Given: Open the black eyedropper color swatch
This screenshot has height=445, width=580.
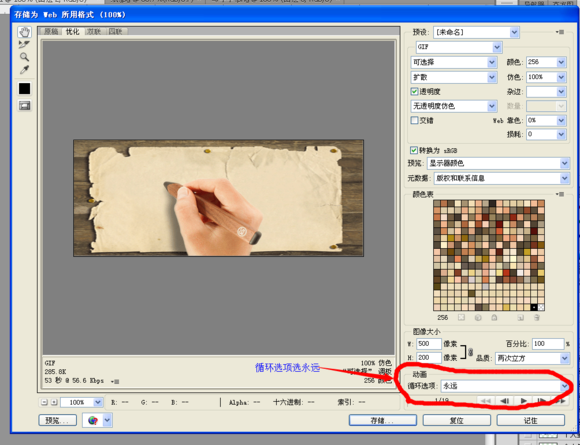Looking at the screenshot, I should tap(25, 89).
